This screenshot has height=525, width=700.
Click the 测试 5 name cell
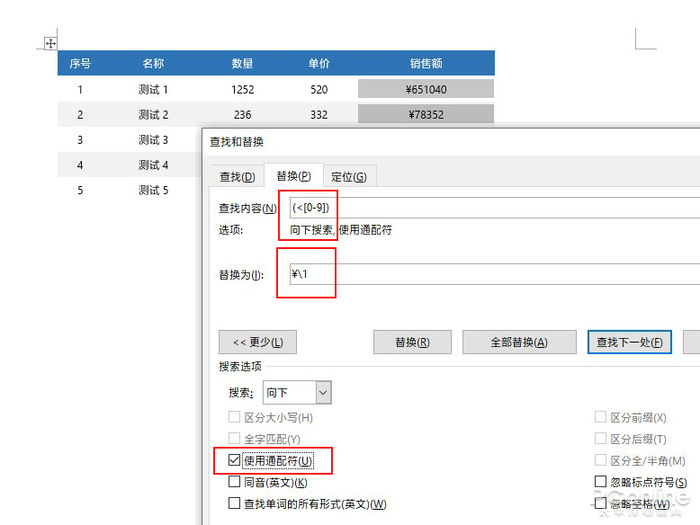coord(153,190)
